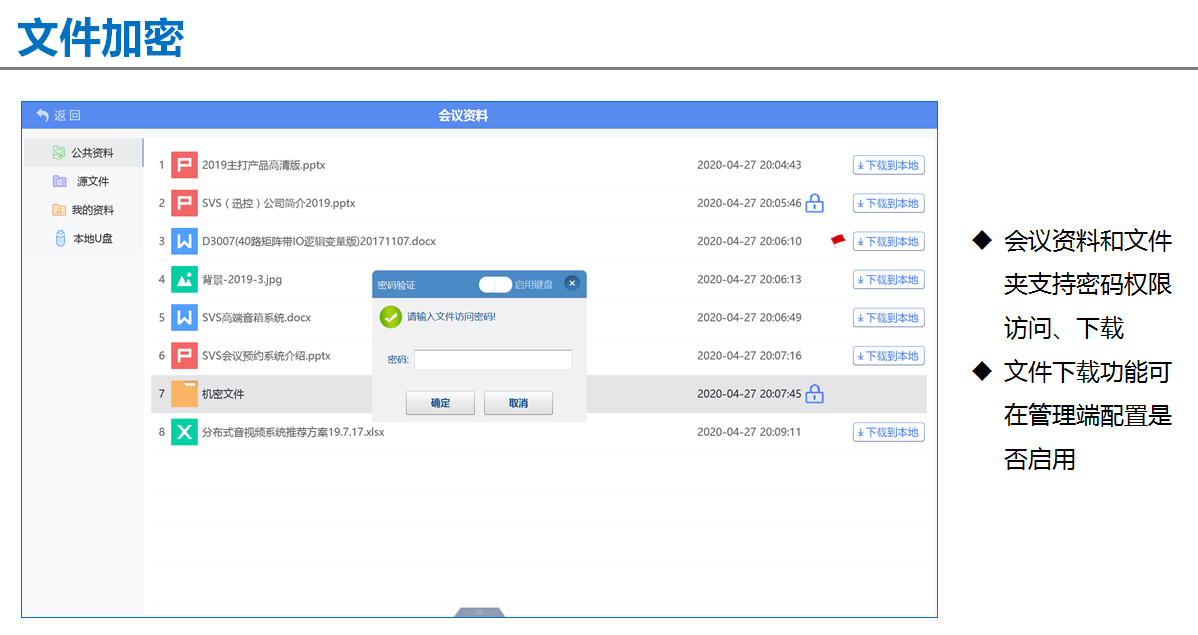Image resolution: width=1198 pixels, height=635 pixels.
Task: Click the 机密文件 folder icon
Action: [x=184, y=394]
